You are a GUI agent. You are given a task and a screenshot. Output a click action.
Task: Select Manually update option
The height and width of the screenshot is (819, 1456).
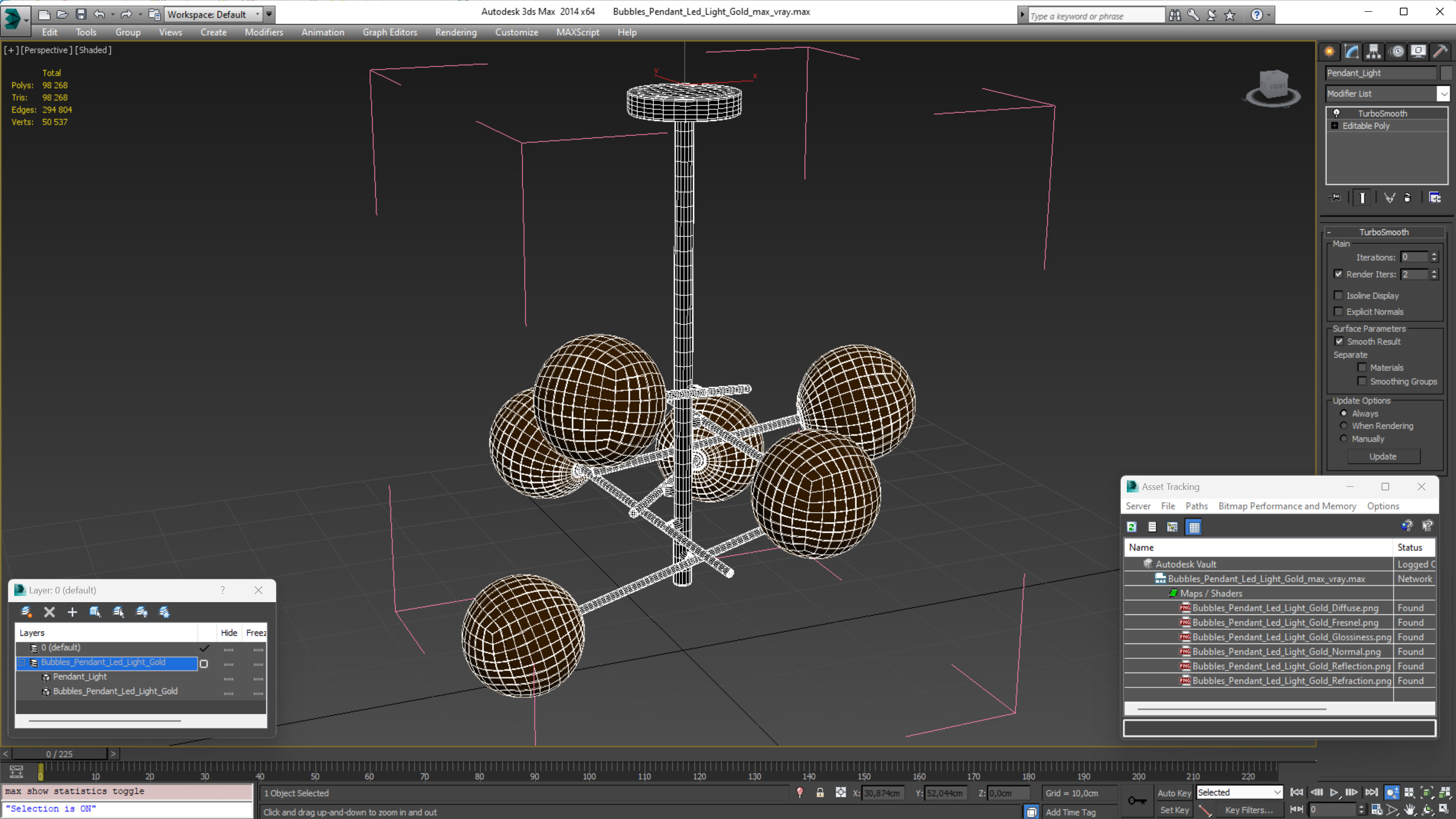1344,439
